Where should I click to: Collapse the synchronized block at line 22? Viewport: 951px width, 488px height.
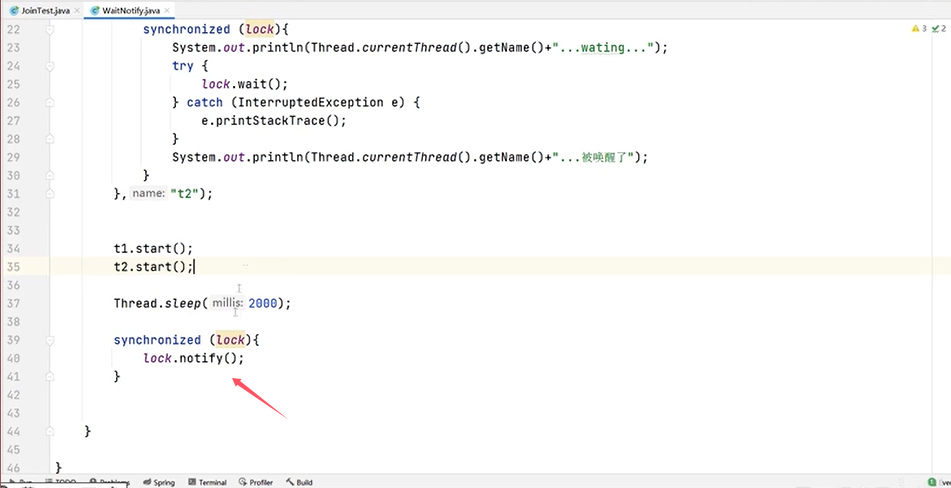50,29
